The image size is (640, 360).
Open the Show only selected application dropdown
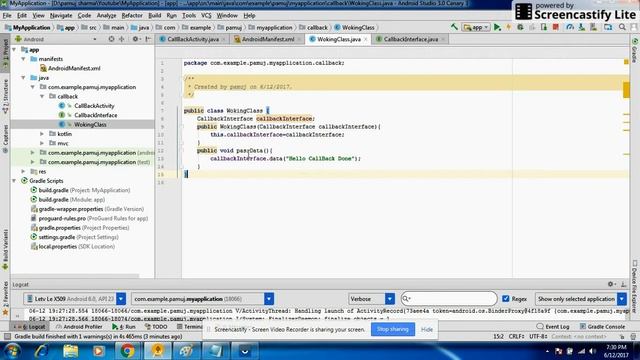[580, 299]
